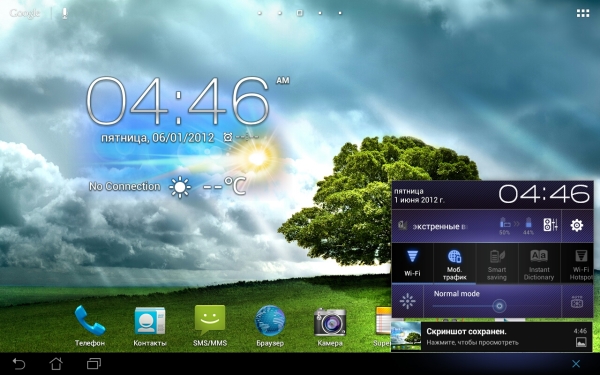
Task: Open the Recent apps button
Action: pyautogui.click(x=94, y=364)
